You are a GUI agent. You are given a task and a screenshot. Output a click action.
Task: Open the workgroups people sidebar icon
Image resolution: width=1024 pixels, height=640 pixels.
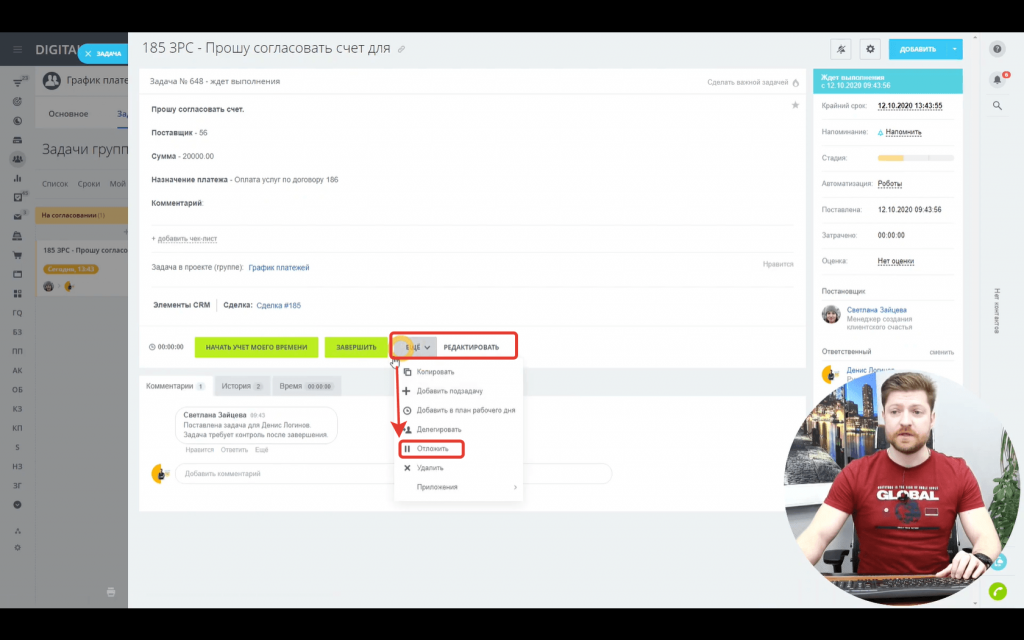pos(18,159)
